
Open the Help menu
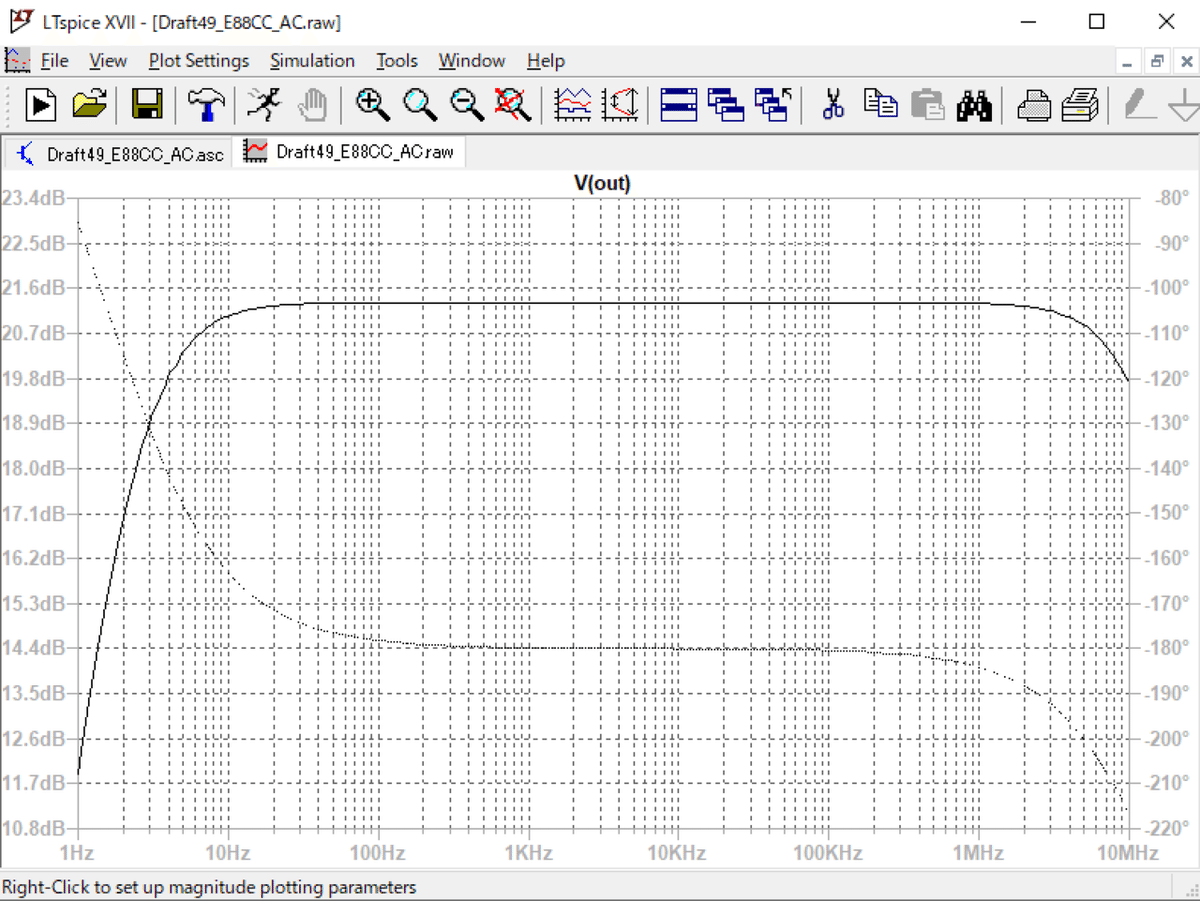point(546,61)
